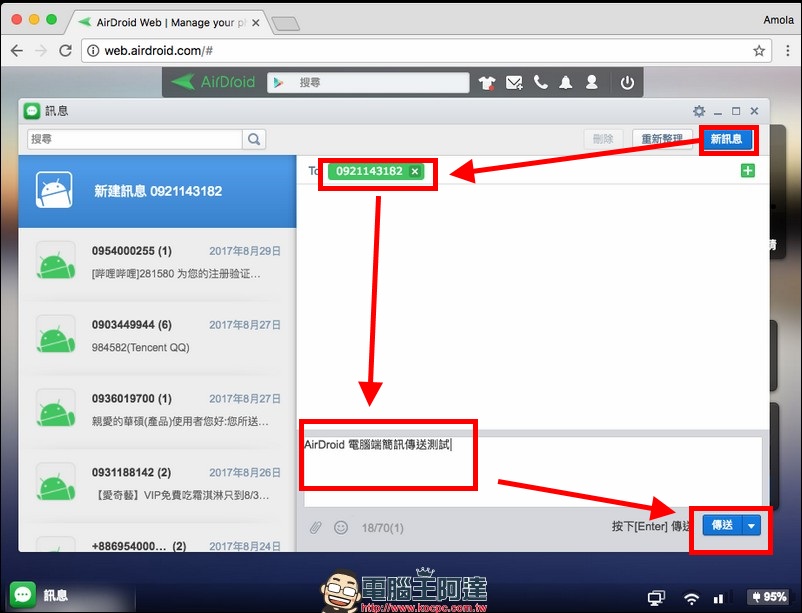Open a new browser tab

(285, 24)
